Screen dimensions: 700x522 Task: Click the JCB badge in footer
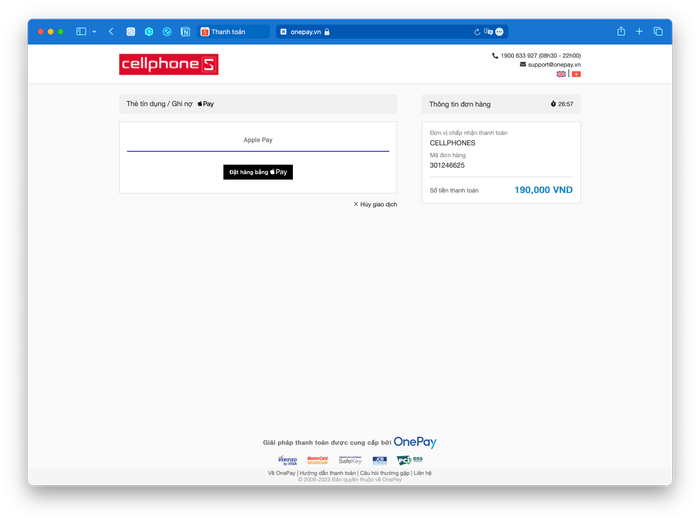click(x=379, y=460)
